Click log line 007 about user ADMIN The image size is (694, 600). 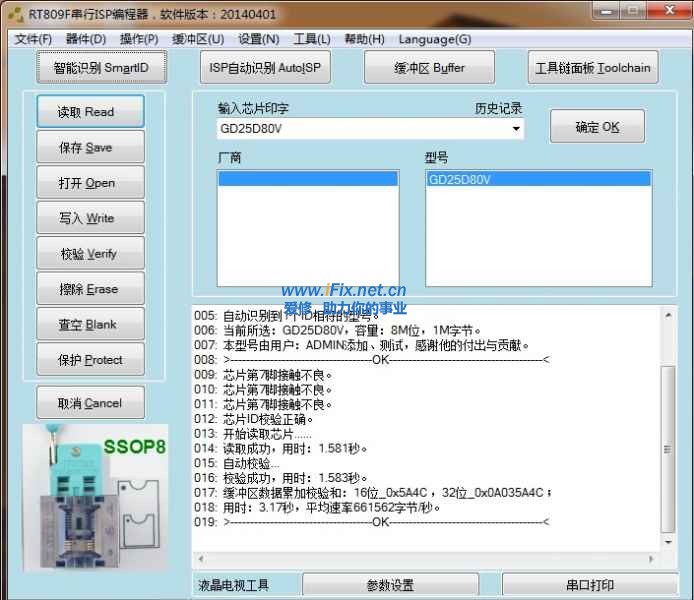pyautogui.click(x=361, y=345)
